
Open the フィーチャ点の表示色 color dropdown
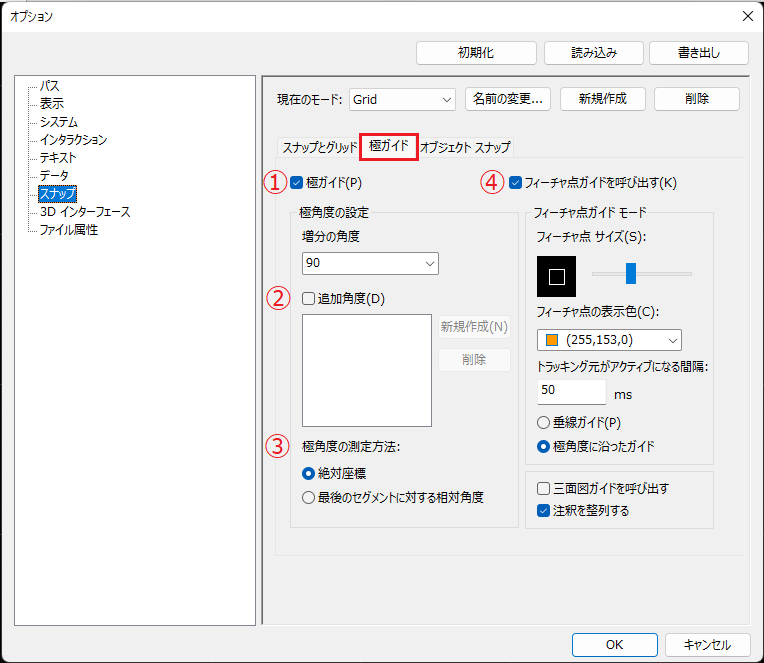tap(608, 340)
